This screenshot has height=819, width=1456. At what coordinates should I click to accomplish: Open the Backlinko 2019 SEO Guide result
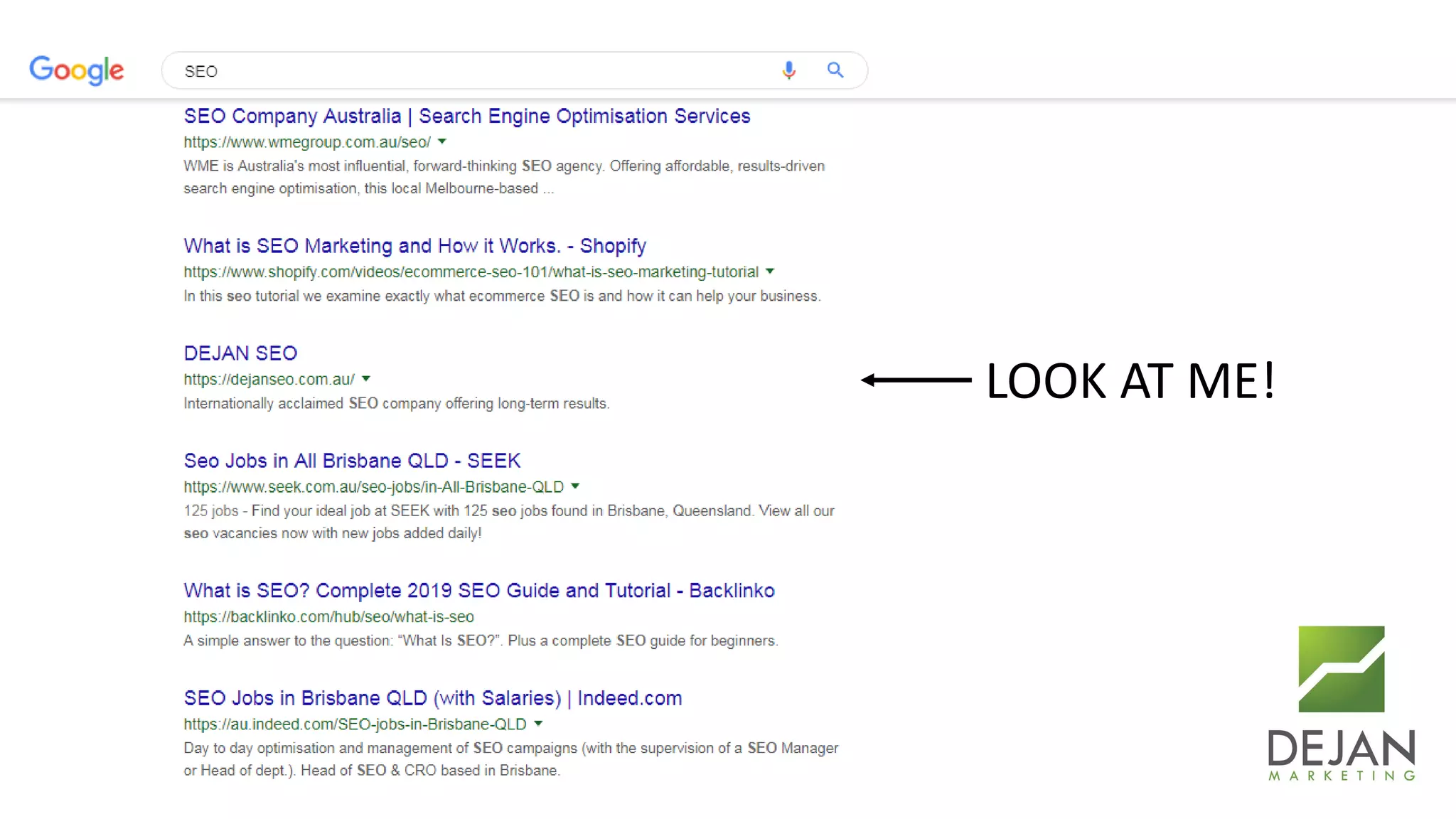click(x=478, y=591)
